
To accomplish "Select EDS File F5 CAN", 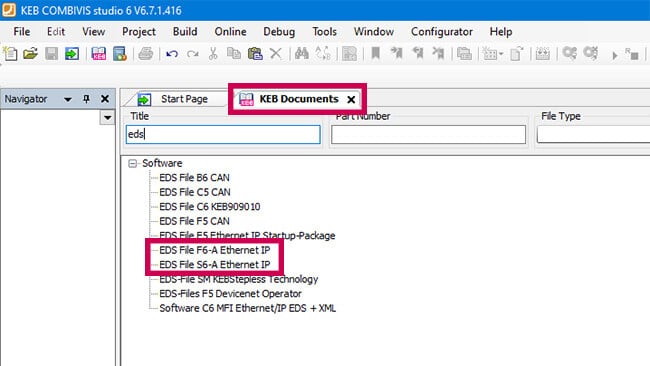I will tap(194, 221).
